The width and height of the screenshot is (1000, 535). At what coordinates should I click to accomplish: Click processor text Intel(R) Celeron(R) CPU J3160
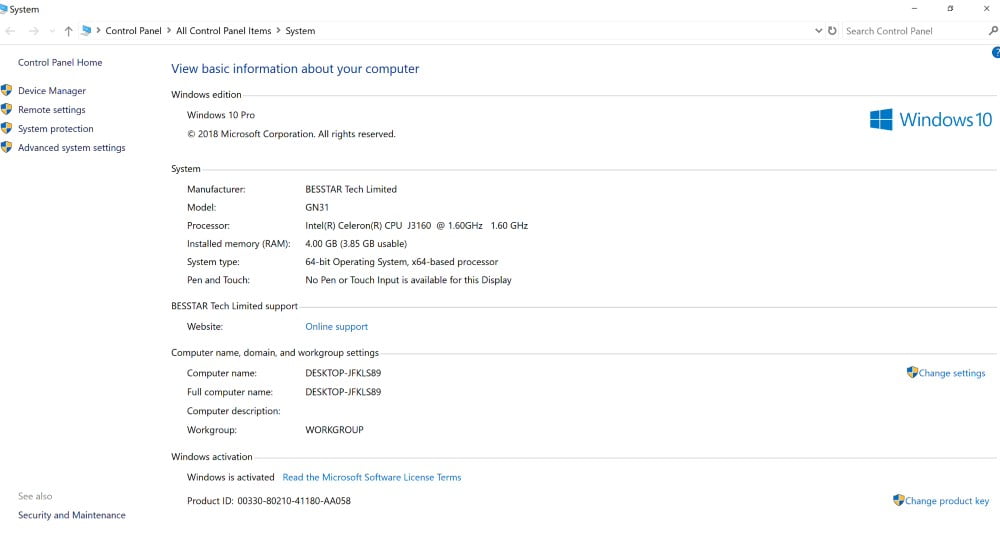coord(368,226)
